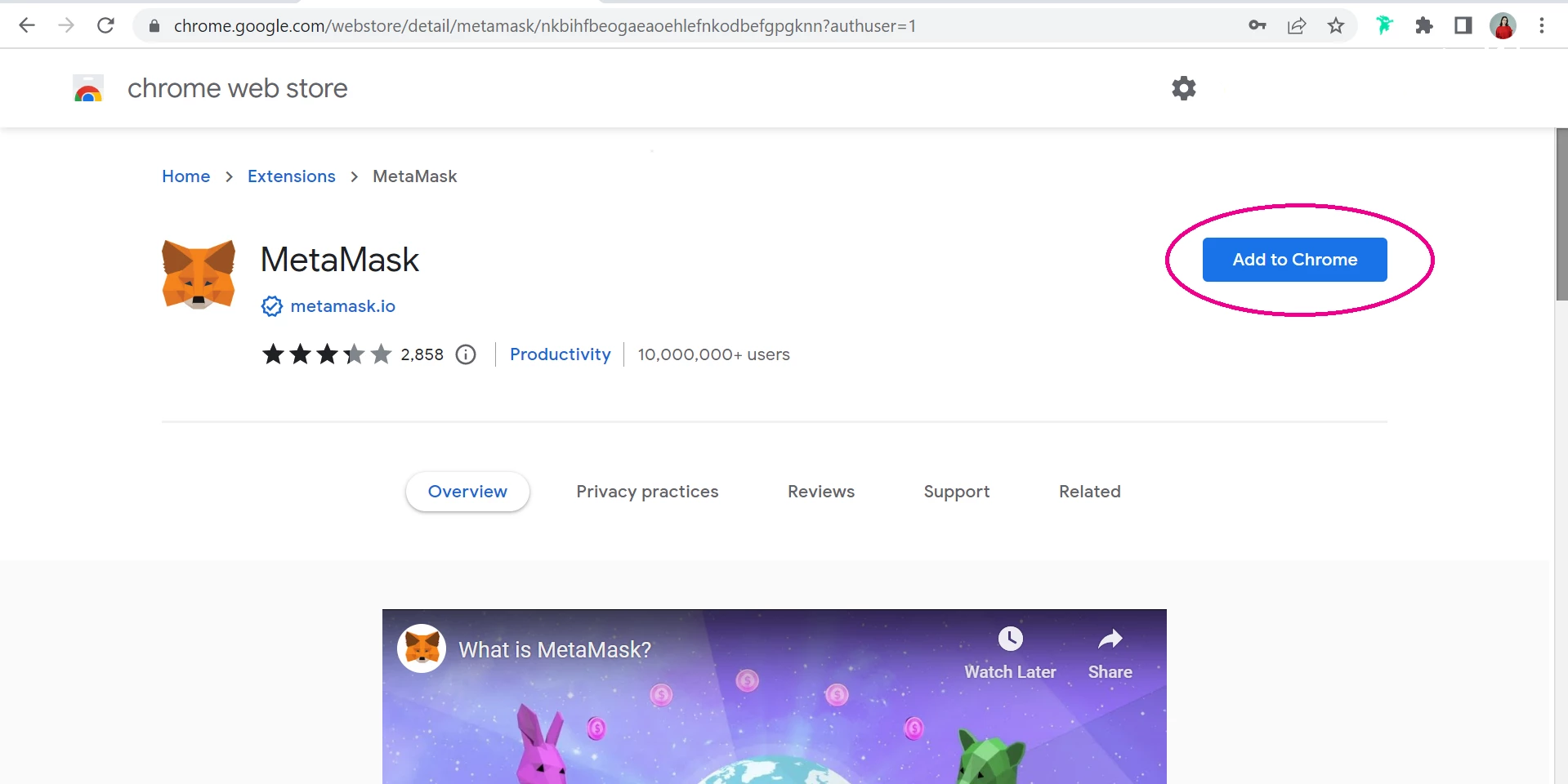Viewport: 1568px width, 784px height.
Task: Click the Watch Later clock icon
Action: pyautogui.click(x=1011, y=638)
